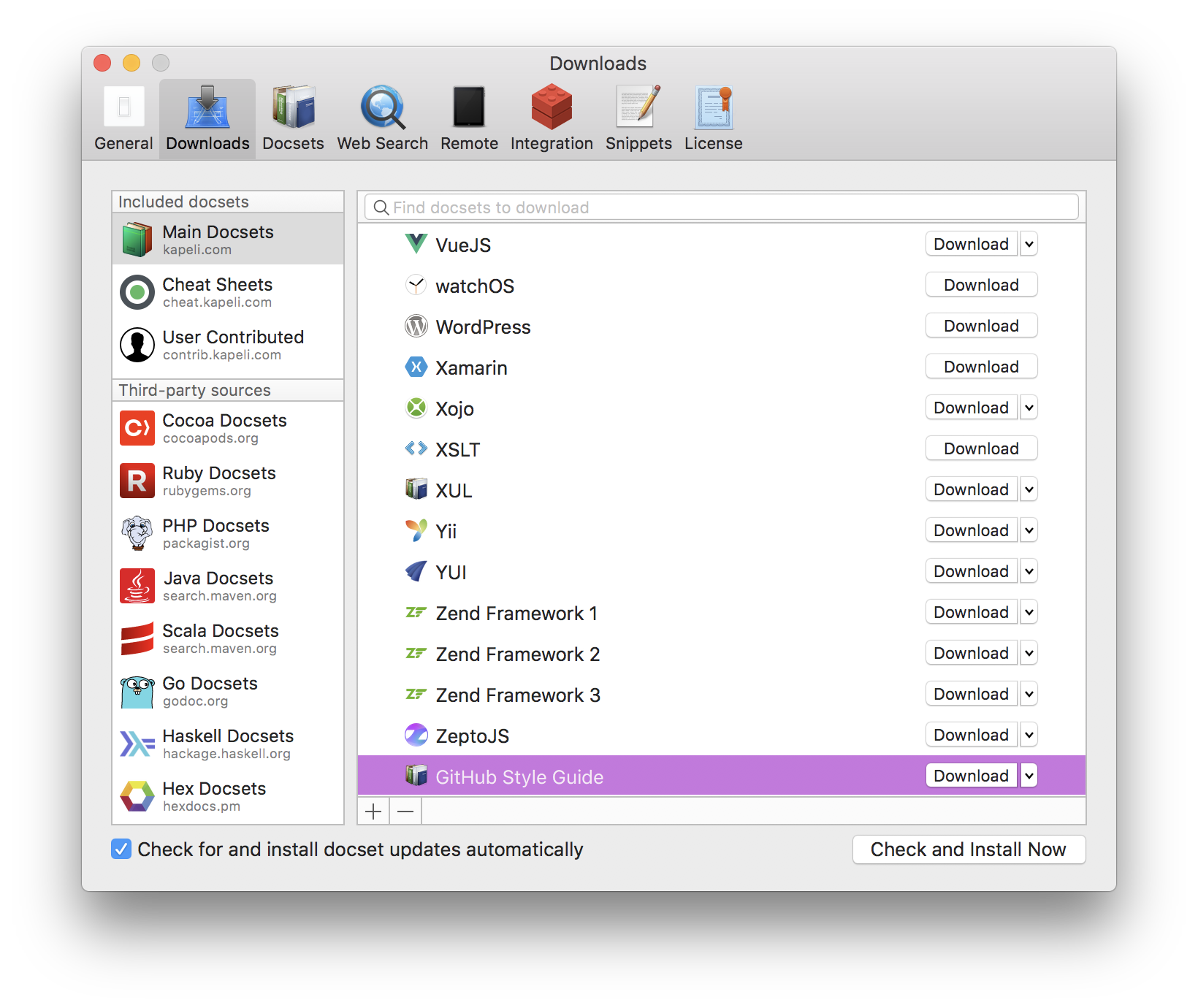Viewport: 1198px width, 1008px height.
Task: Open the Remote tablet icon
Action: 469,107
